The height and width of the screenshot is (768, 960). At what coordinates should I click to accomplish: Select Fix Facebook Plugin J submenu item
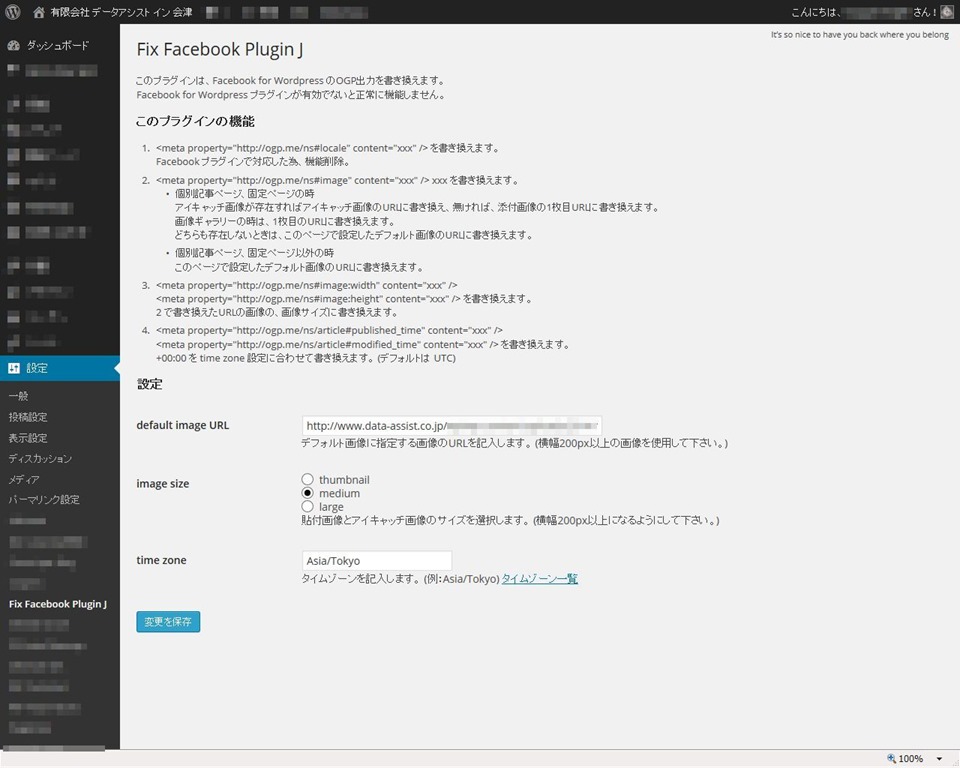(x=58, y=604)
